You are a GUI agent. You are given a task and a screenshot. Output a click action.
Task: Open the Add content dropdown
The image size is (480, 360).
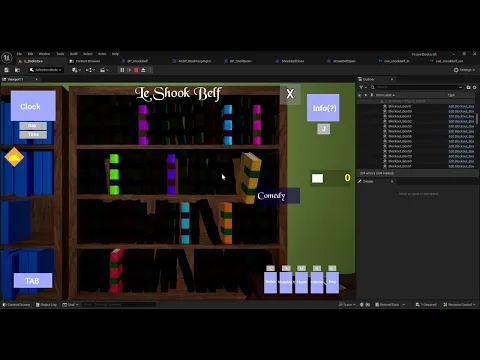[x=76, y=70]
